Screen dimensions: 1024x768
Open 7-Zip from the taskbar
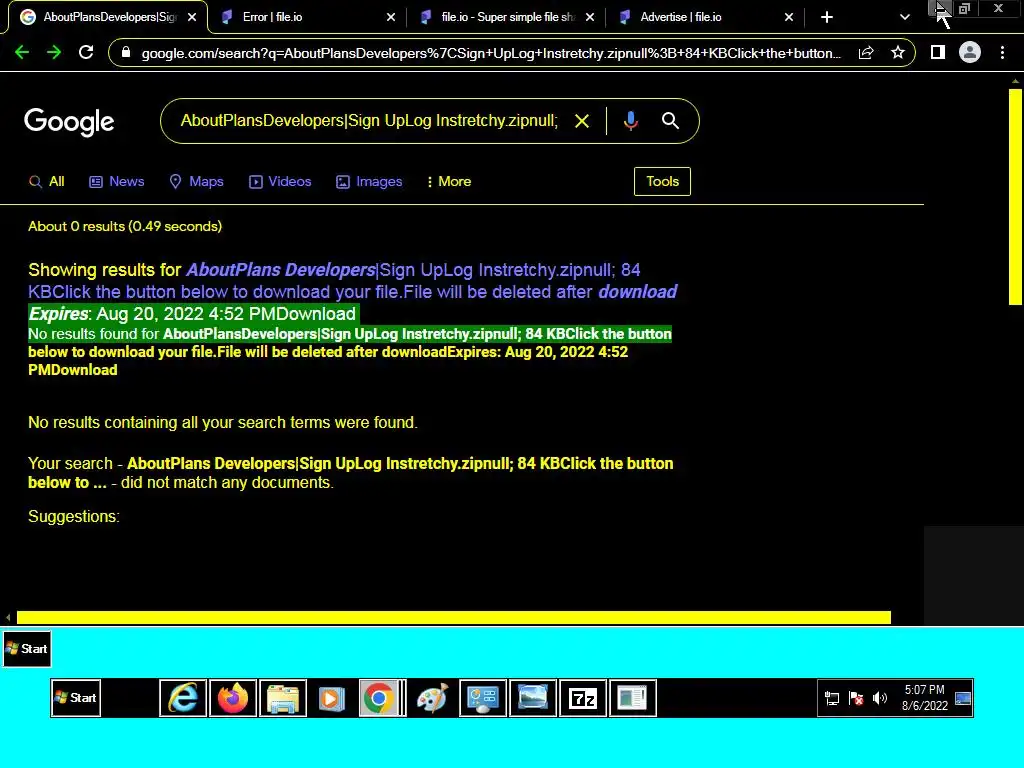click(x=583, y=698)
